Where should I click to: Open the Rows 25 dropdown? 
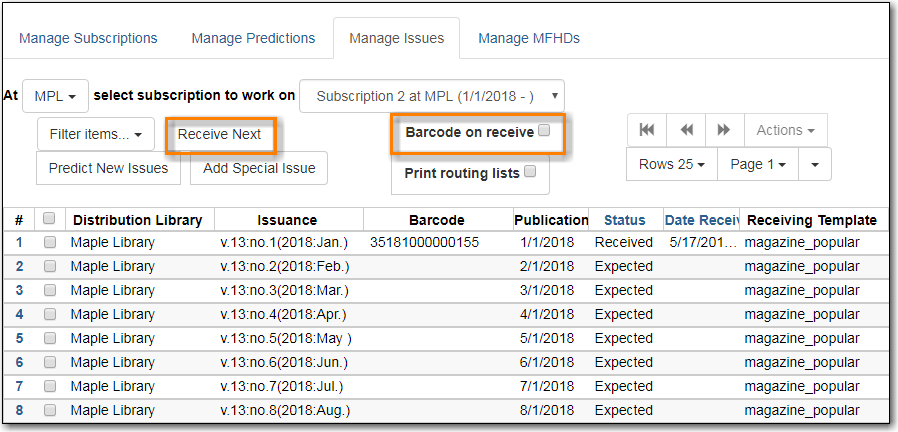click(x=671, y=164)
